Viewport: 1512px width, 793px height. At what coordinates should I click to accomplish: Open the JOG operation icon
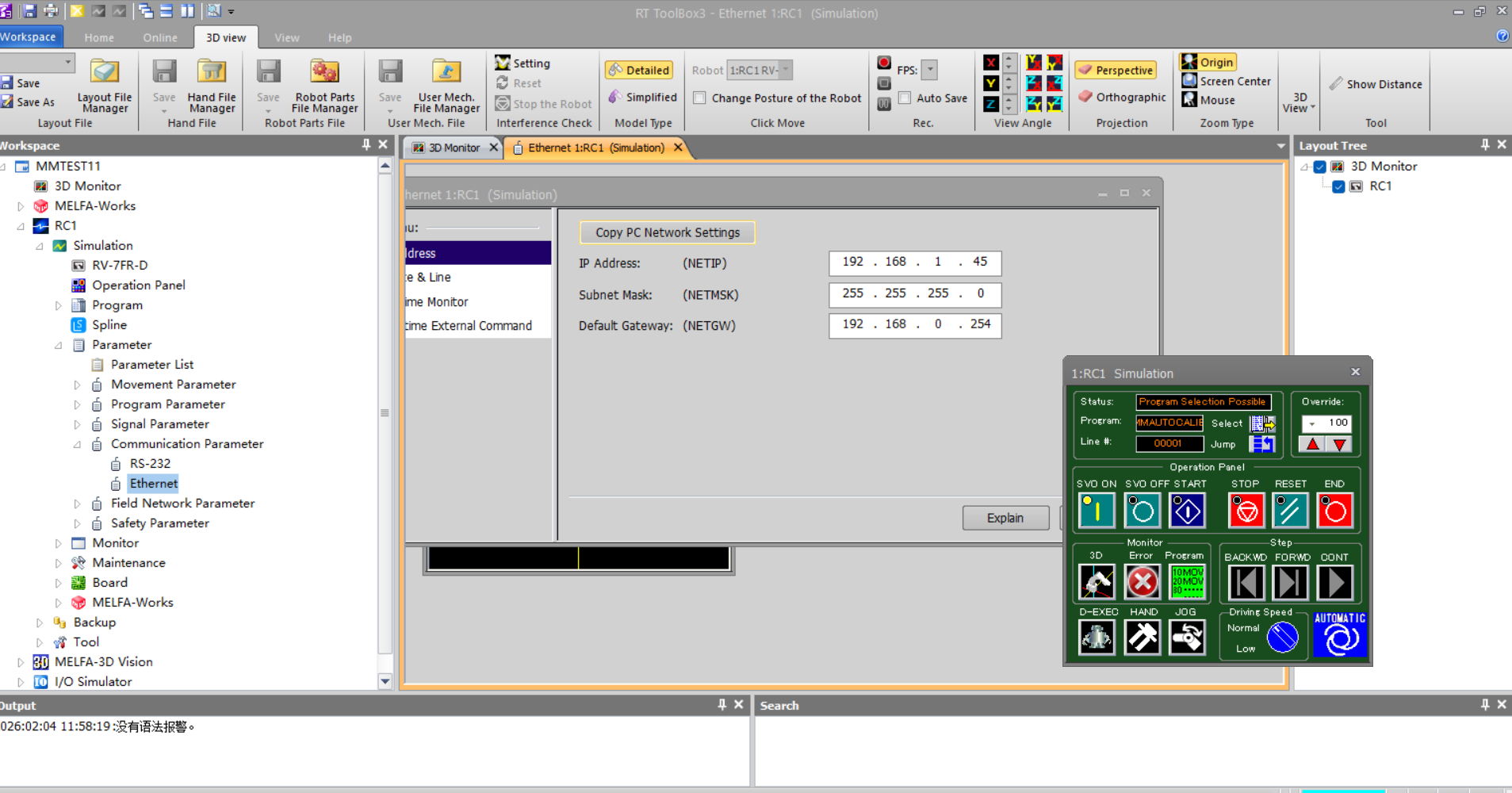tap(1187, 637)
